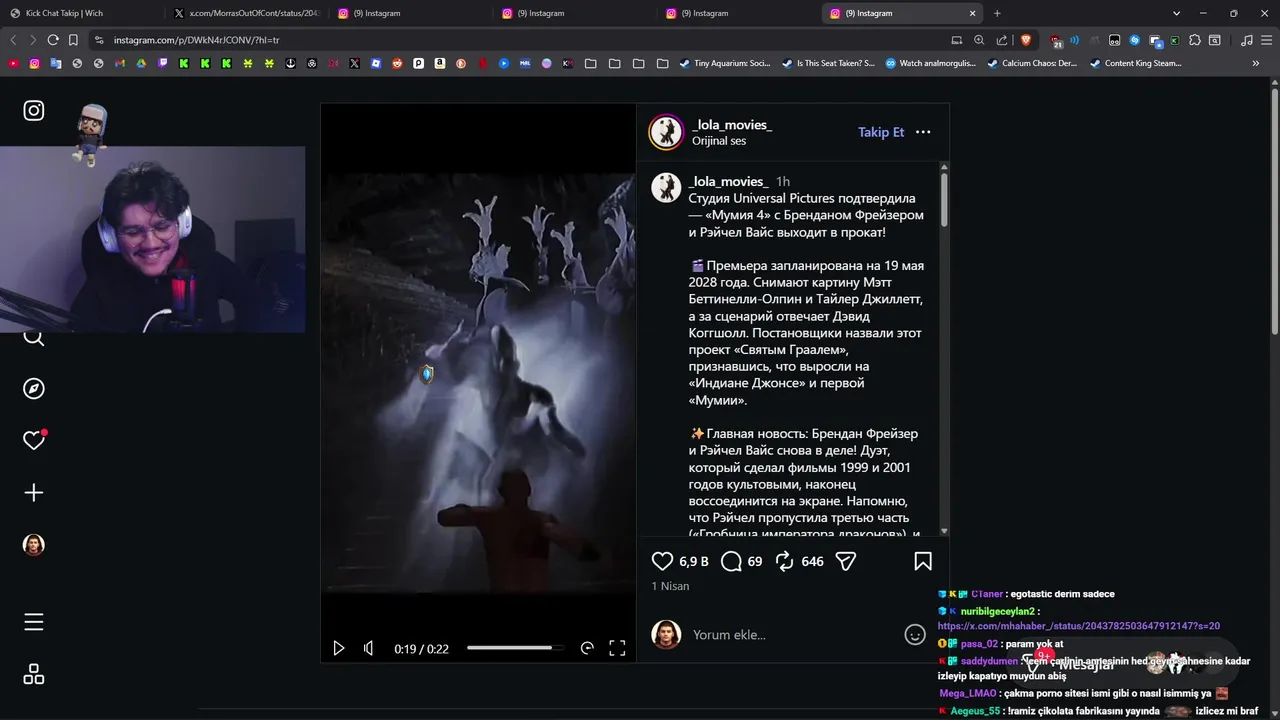Viewport: 1280px width, 720px height.
Task: Open the Meta apps grid icon
Action: point(34,674)
